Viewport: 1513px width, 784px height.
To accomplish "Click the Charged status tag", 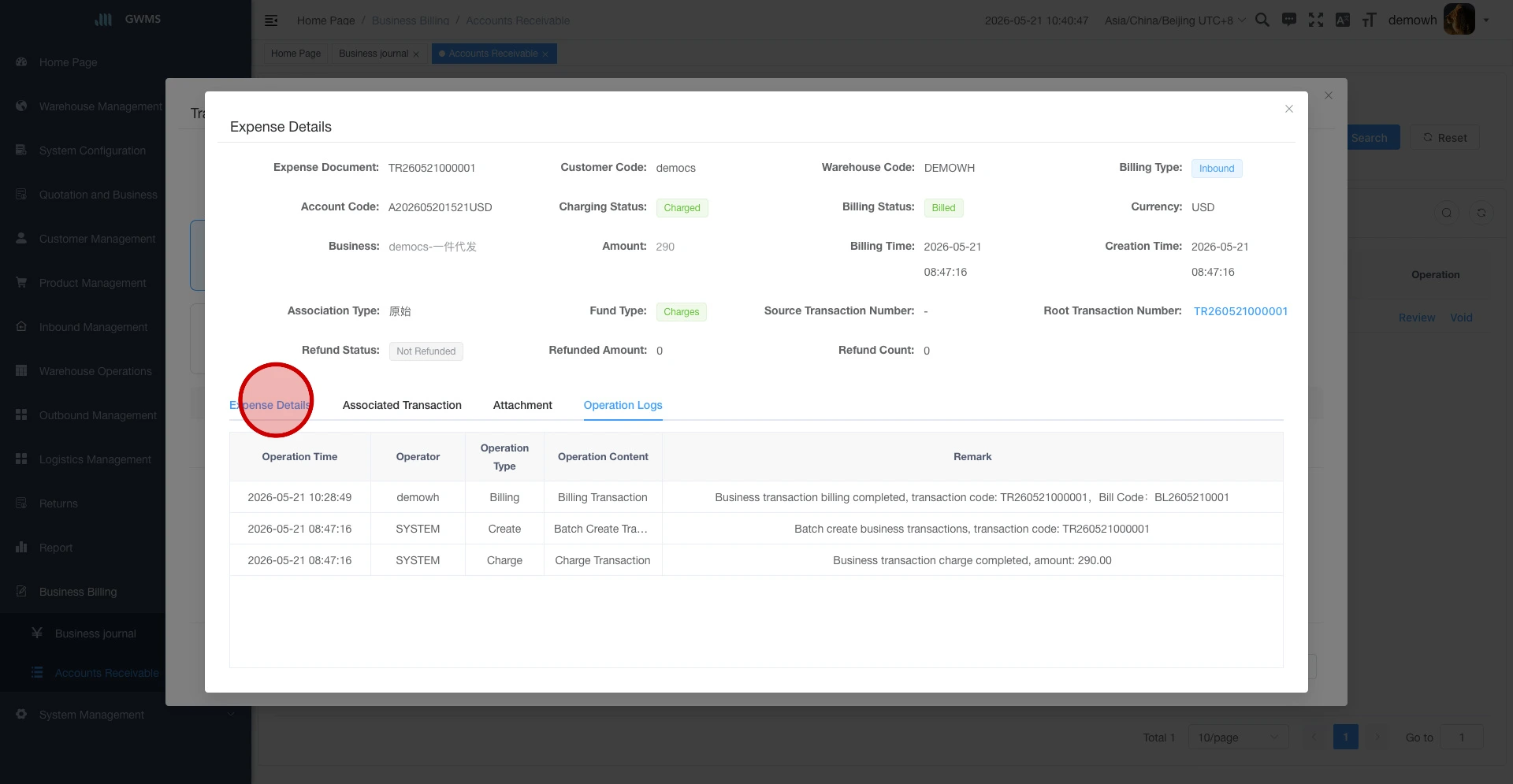I will (x=682, y=208).
